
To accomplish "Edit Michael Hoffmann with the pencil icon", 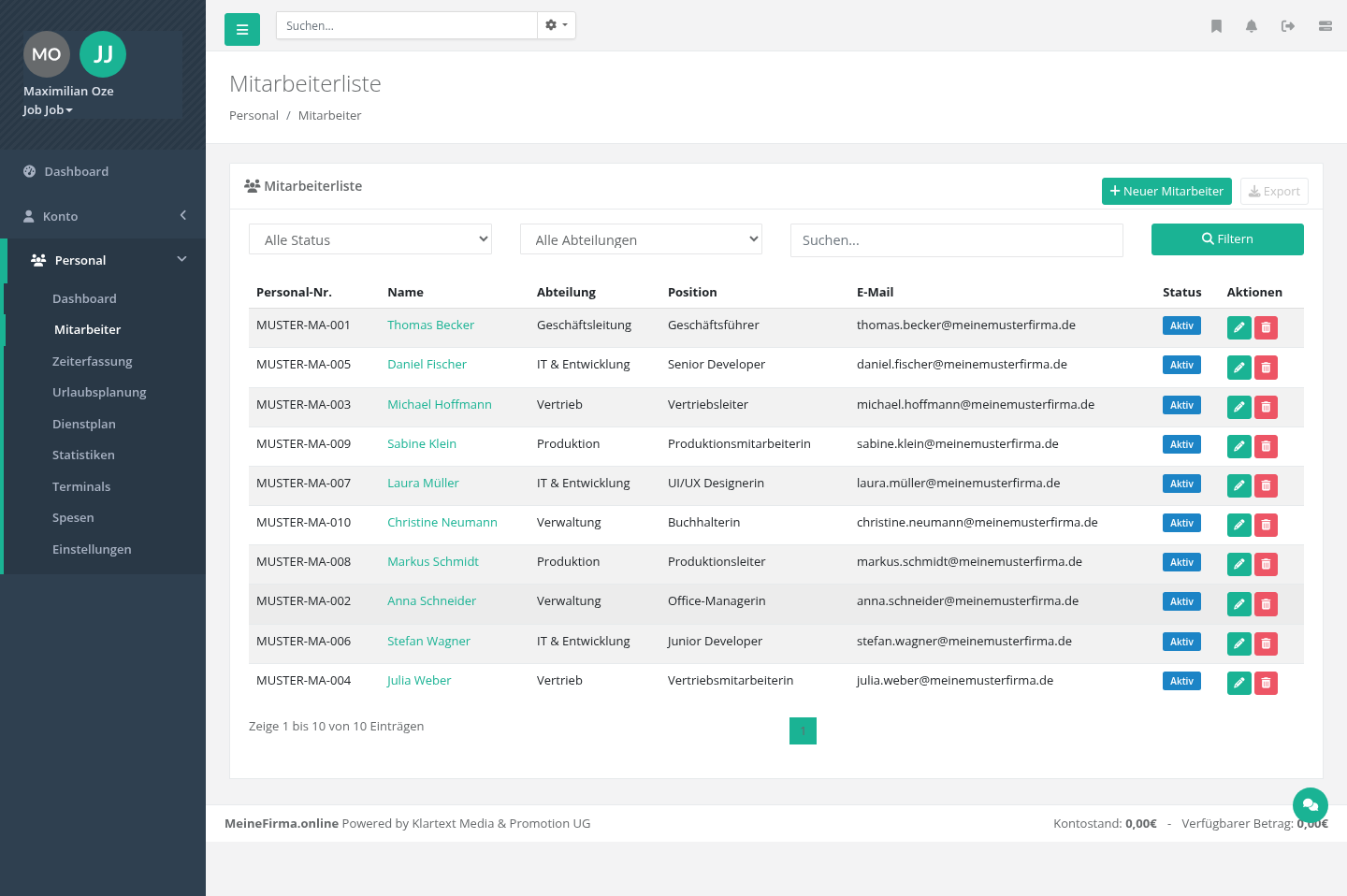I will pos(1238,407).
